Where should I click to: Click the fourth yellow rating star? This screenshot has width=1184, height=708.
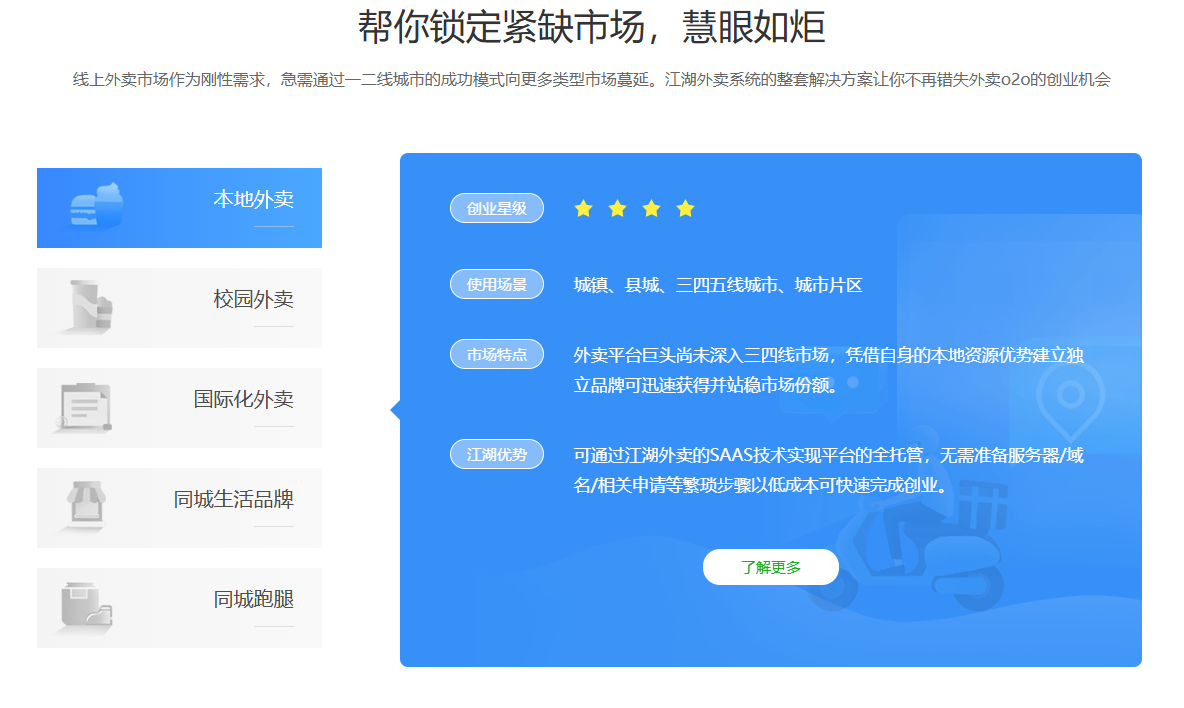[685, 209]
